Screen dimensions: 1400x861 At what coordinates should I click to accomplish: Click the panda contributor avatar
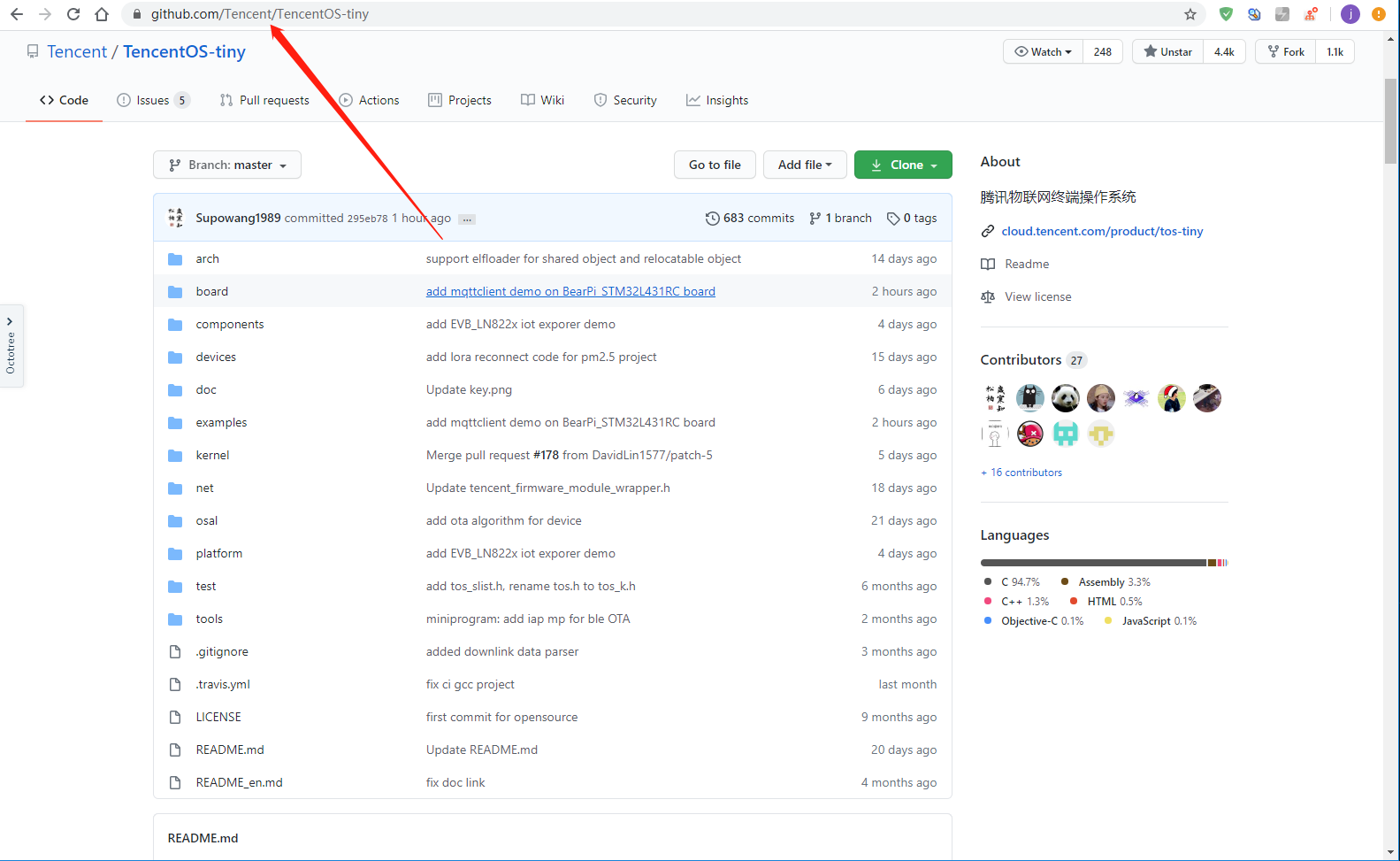1066,398
